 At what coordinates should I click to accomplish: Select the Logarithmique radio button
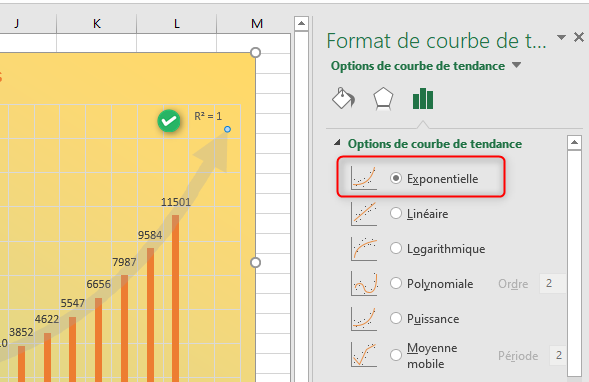(x=396, y=248)
